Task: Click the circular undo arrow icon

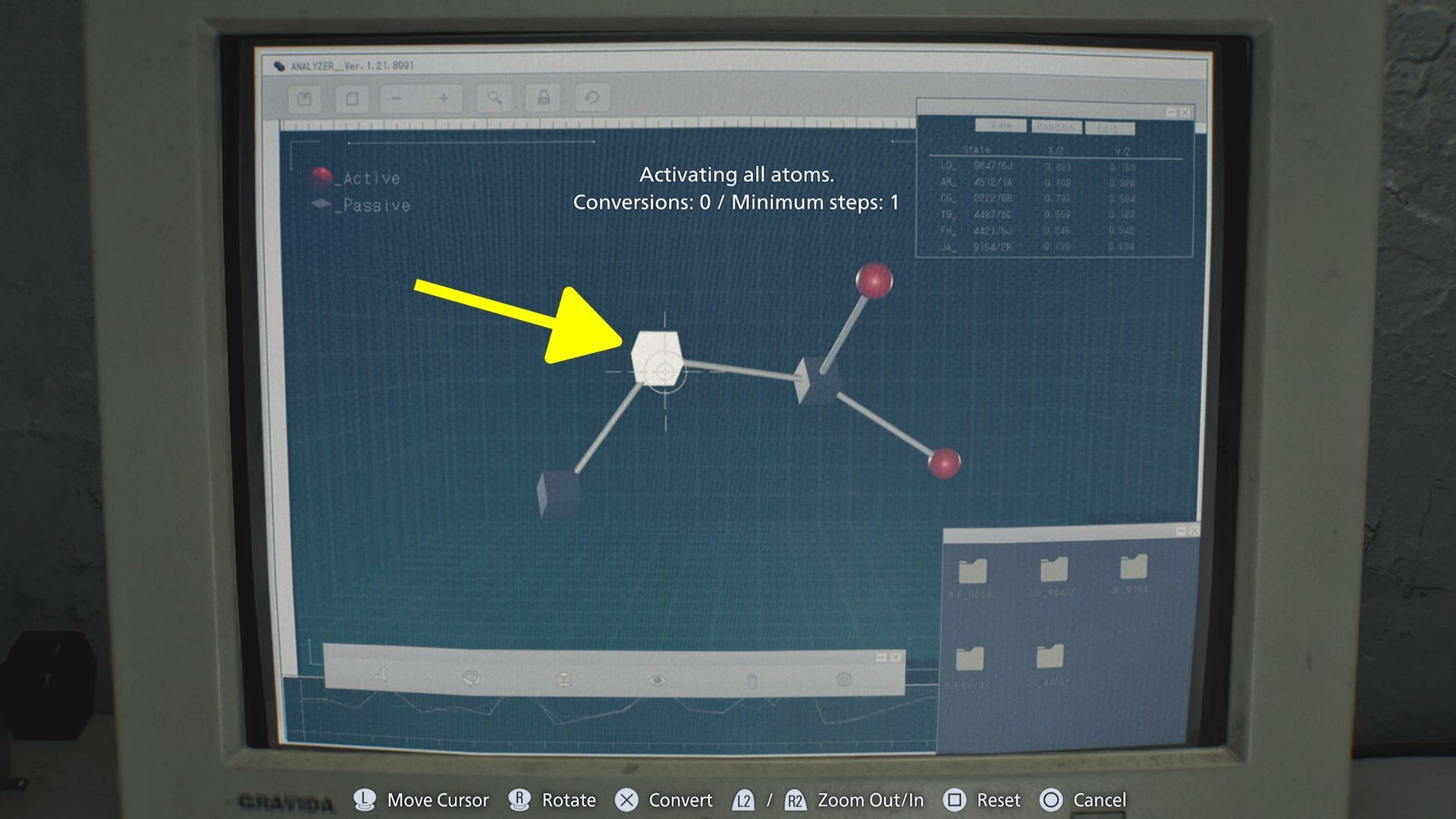Action: [591, 98]
